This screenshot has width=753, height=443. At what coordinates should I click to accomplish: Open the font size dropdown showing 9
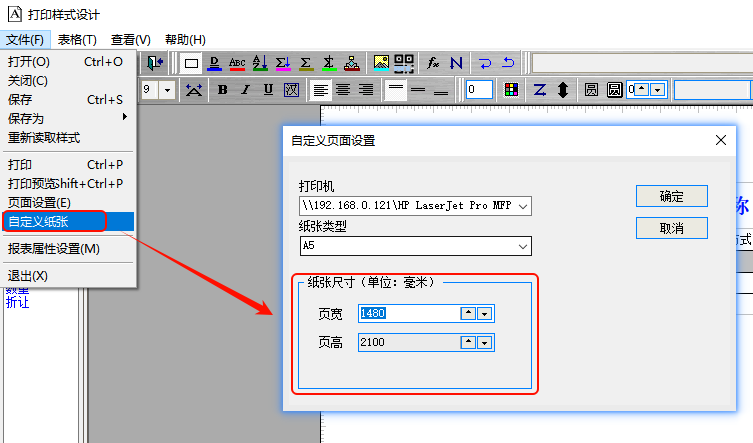pos(166,90)
